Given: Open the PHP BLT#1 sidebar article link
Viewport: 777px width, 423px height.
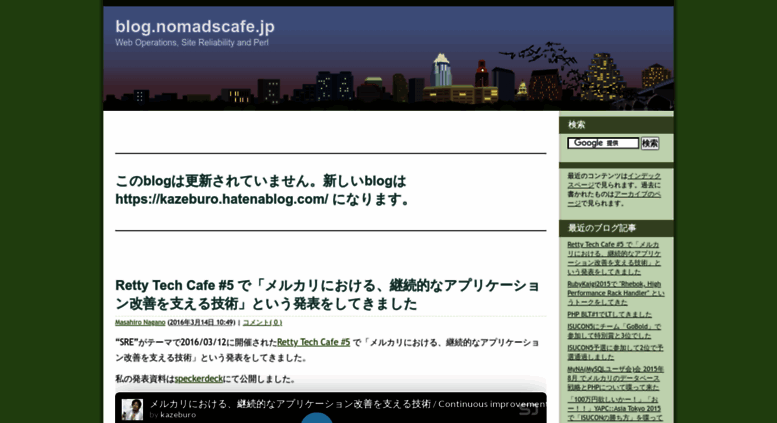Looking at the screenshot, I should click(x=609, y=315).
